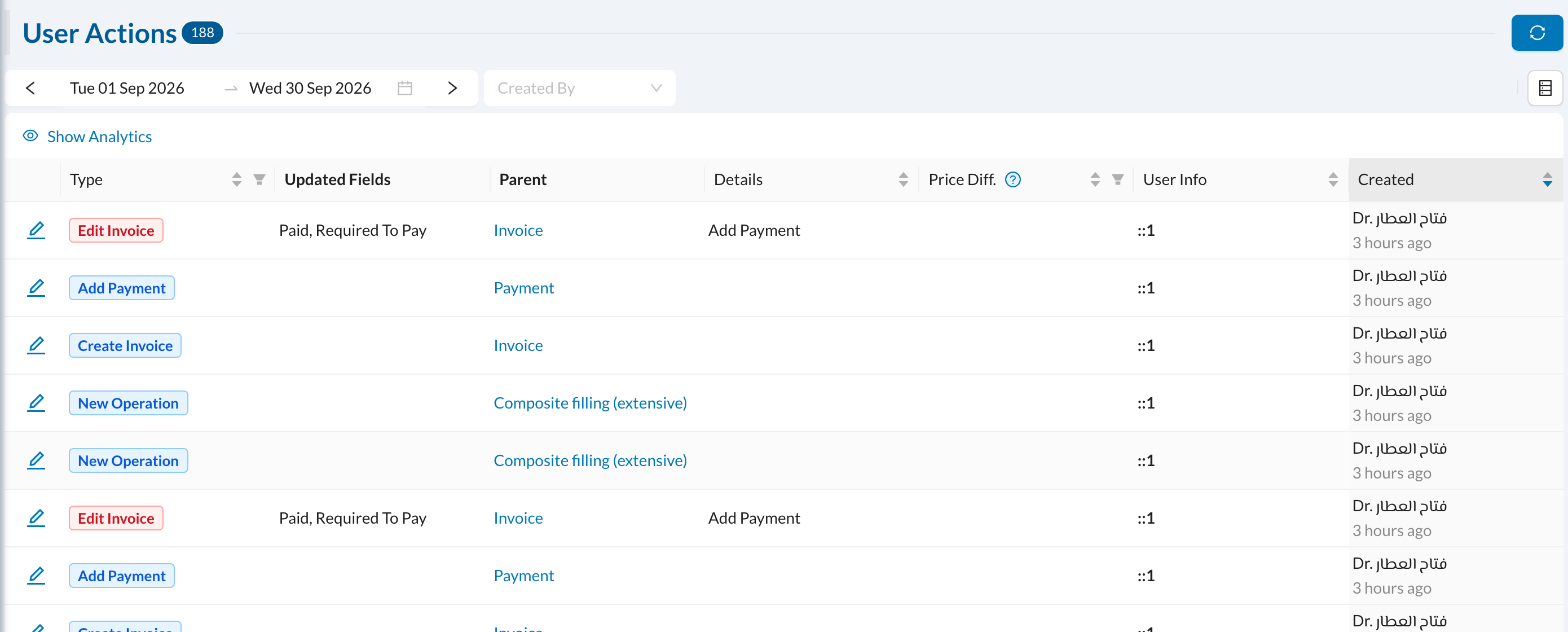1568x632 pixels.
Task: Open Invoice link in Create Invoice row
Action: (x=518, y=345)
